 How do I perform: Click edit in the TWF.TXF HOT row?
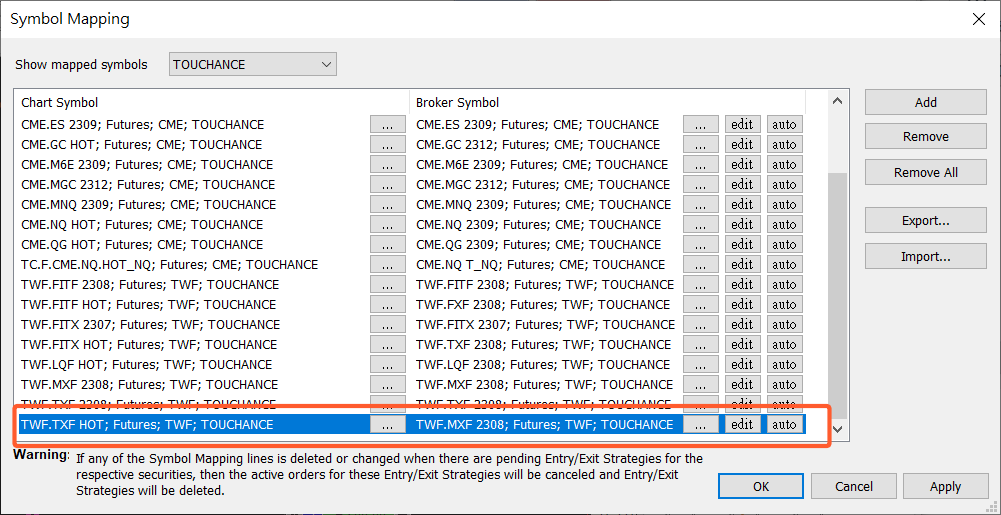pos(742,425)
